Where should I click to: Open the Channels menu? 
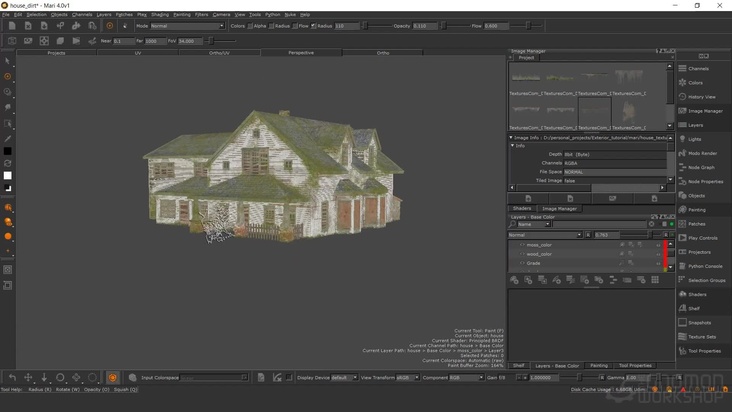[x=82, y=14]
